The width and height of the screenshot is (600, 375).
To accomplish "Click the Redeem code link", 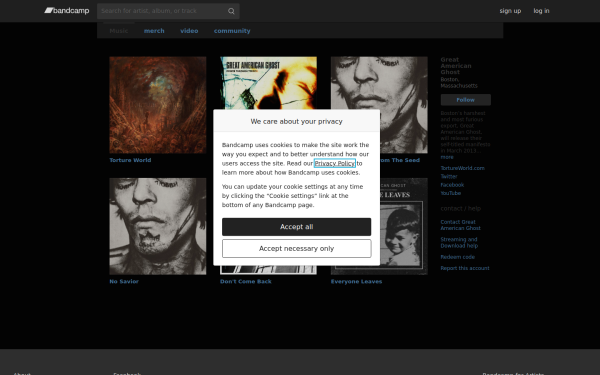I will point(457,257).
